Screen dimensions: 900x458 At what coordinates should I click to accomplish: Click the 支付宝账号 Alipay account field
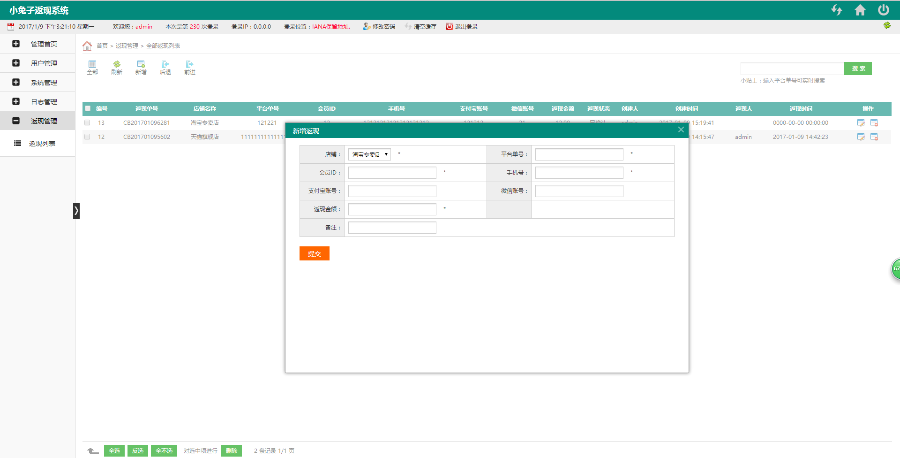tap(393, 191)
